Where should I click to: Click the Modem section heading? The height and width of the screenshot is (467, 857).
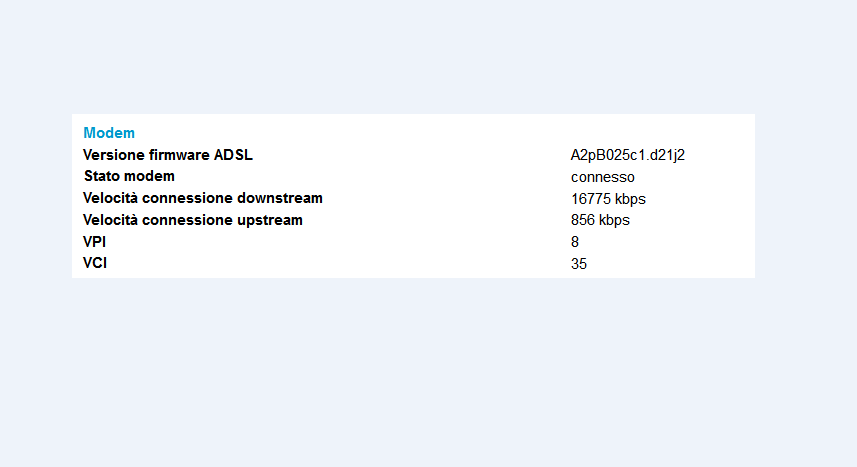click(x=109, y=133)
